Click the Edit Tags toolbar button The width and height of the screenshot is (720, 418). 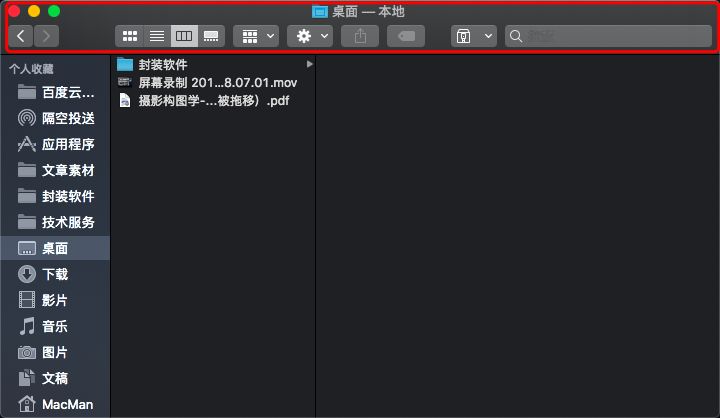pyautogui.click(x=406, y=36)
